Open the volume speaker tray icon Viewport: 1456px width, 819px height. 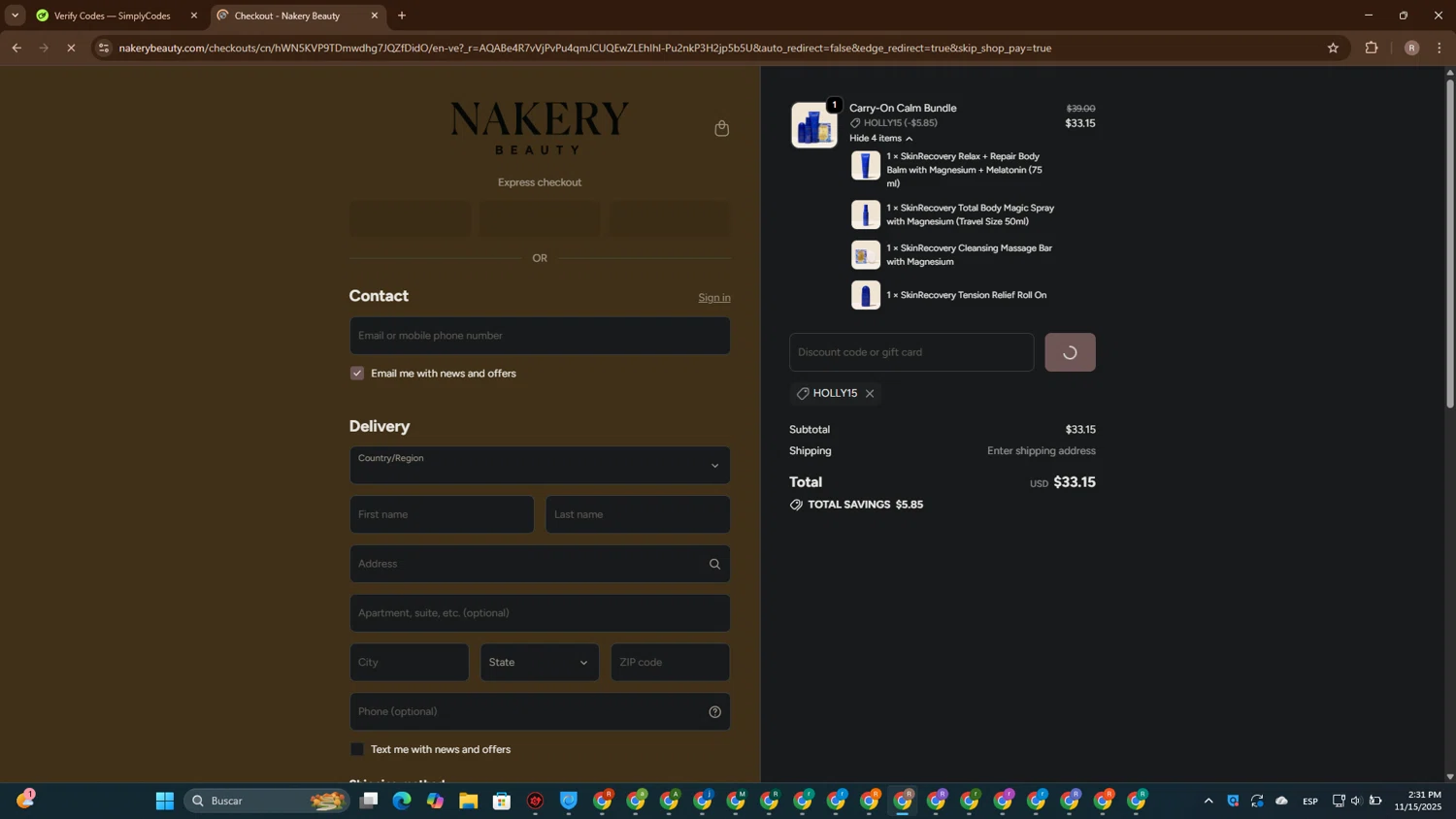[x=1356, y=801]
